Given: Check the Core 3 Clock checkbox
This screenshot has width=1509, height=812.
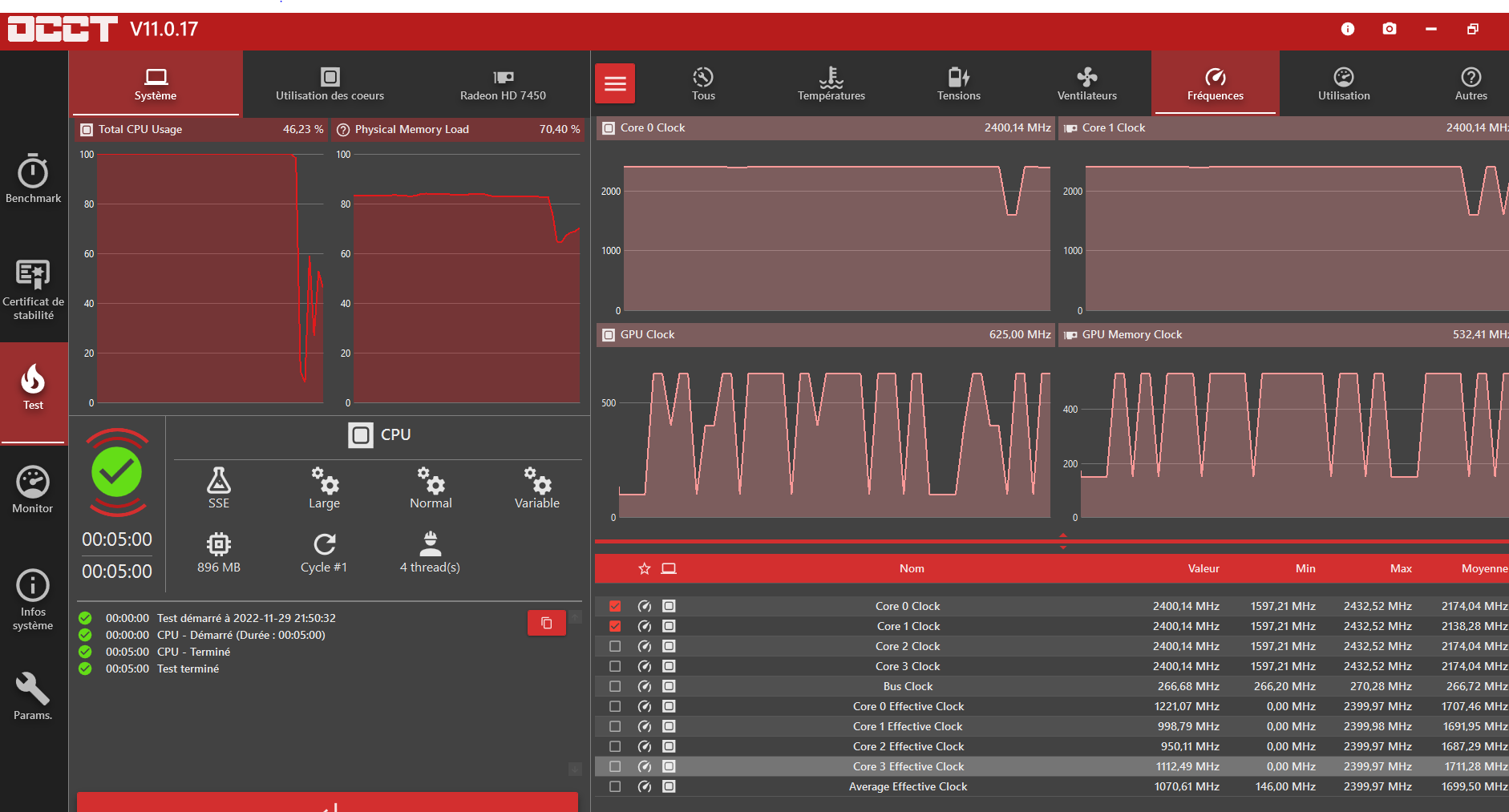Looking at the screenshot, I should [615, 666].
